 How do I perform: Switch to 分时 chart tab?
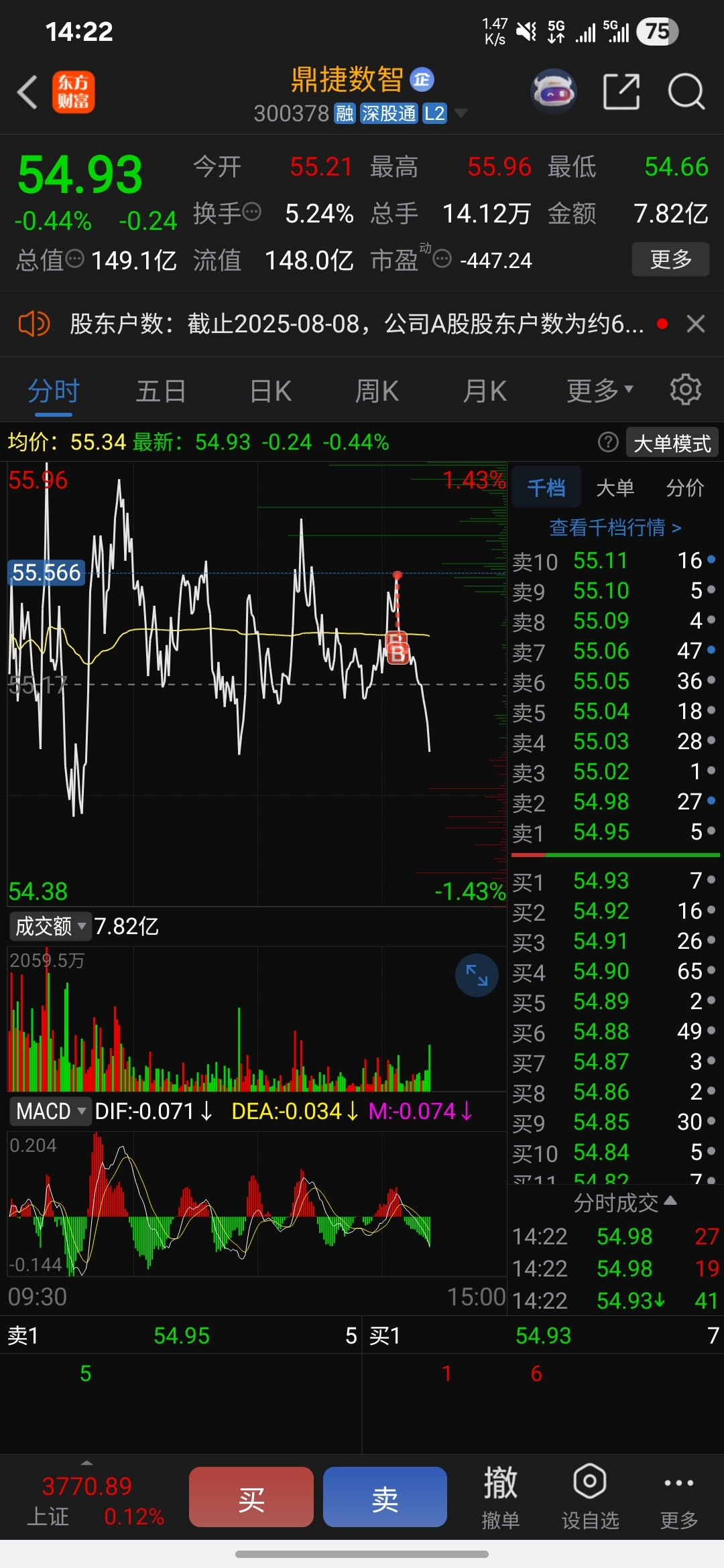coord(54,391)
